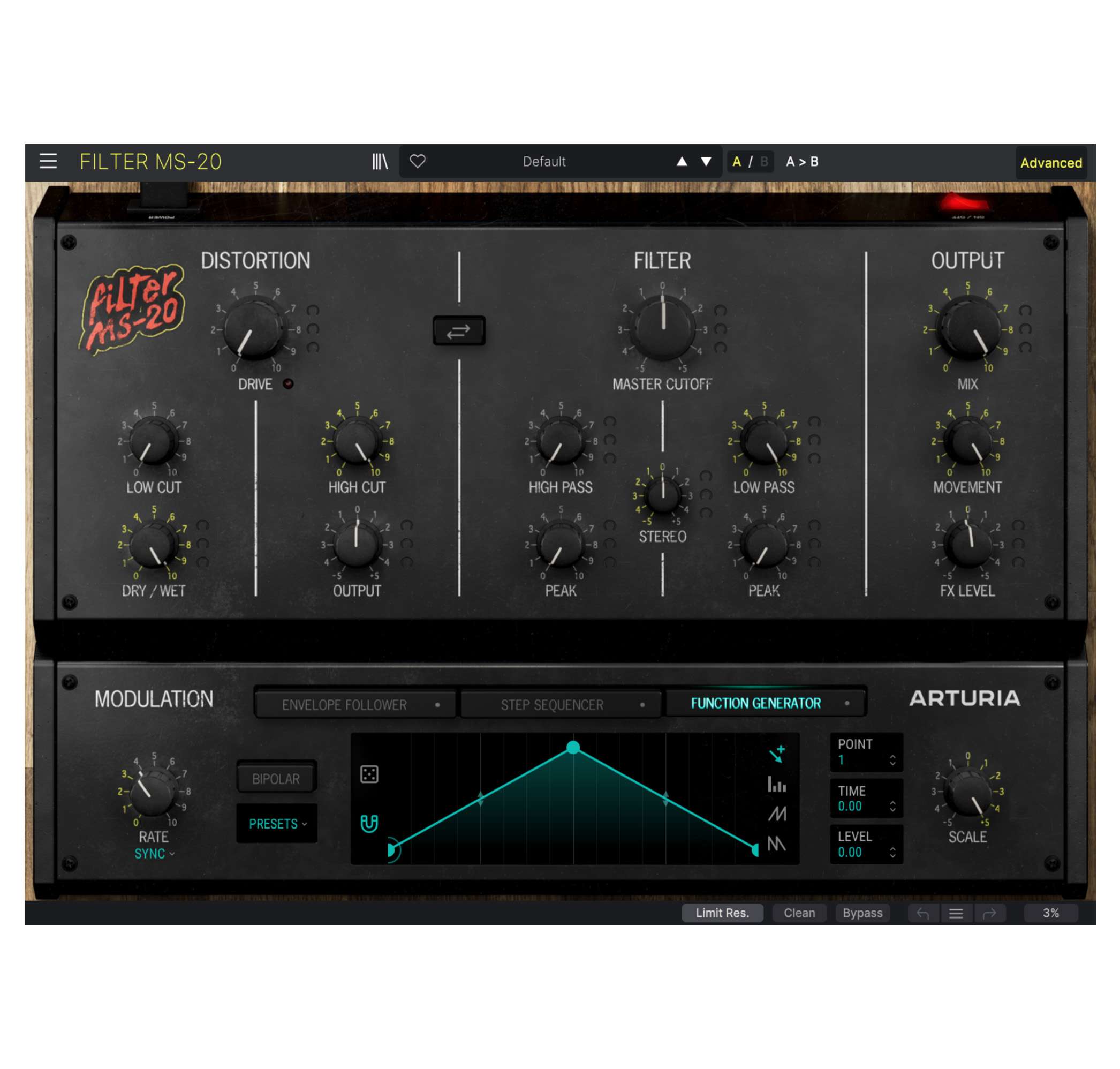Click the Advanced button

[x=1050, y=162]
